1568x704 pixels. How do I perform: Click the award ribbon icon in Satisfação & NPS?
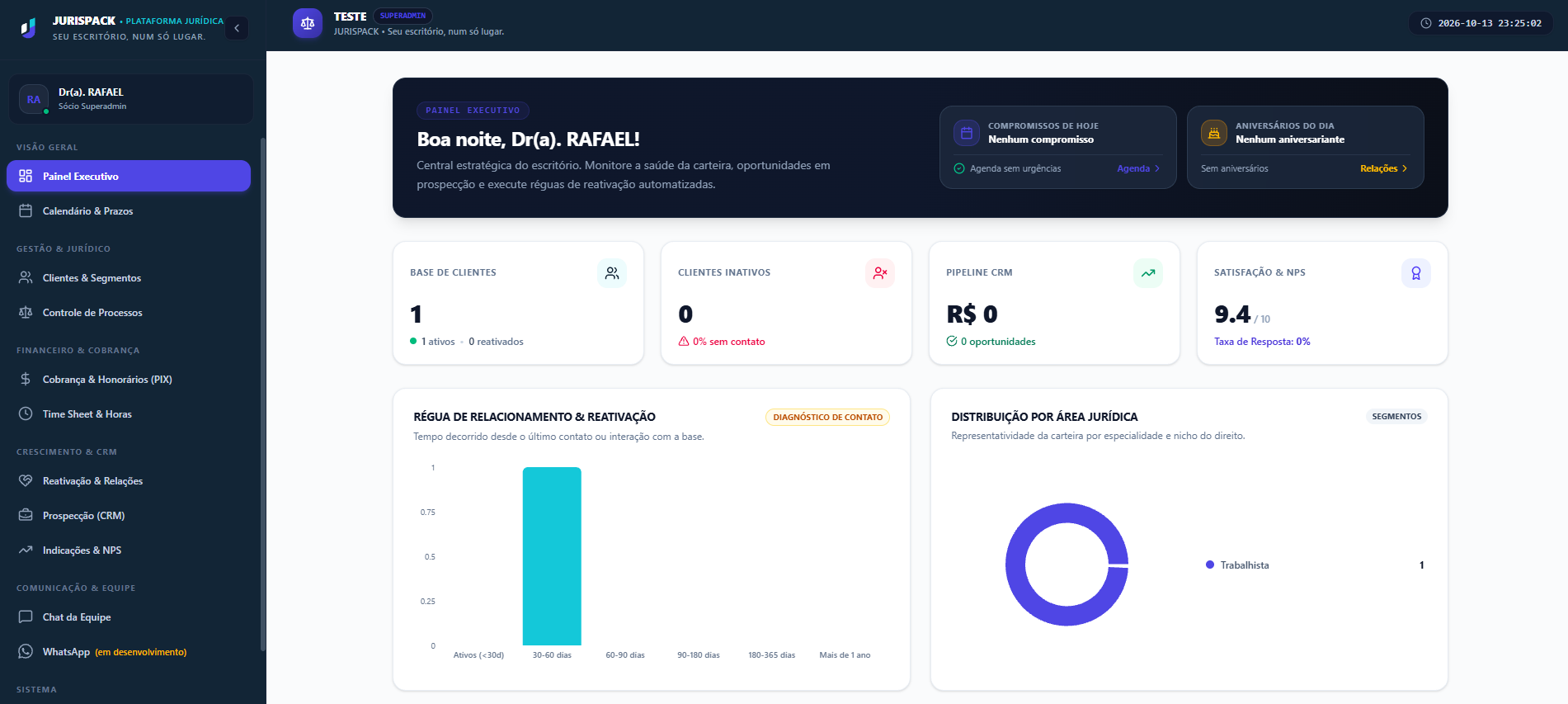pyautogui.click(x=1416, y=273)
